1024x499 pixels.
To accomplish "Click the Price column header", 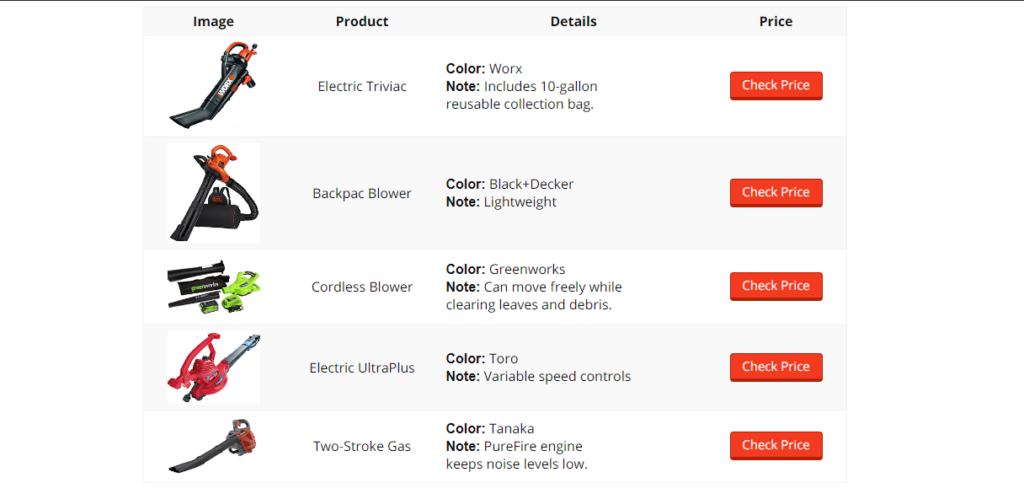I will pos(776,22).
